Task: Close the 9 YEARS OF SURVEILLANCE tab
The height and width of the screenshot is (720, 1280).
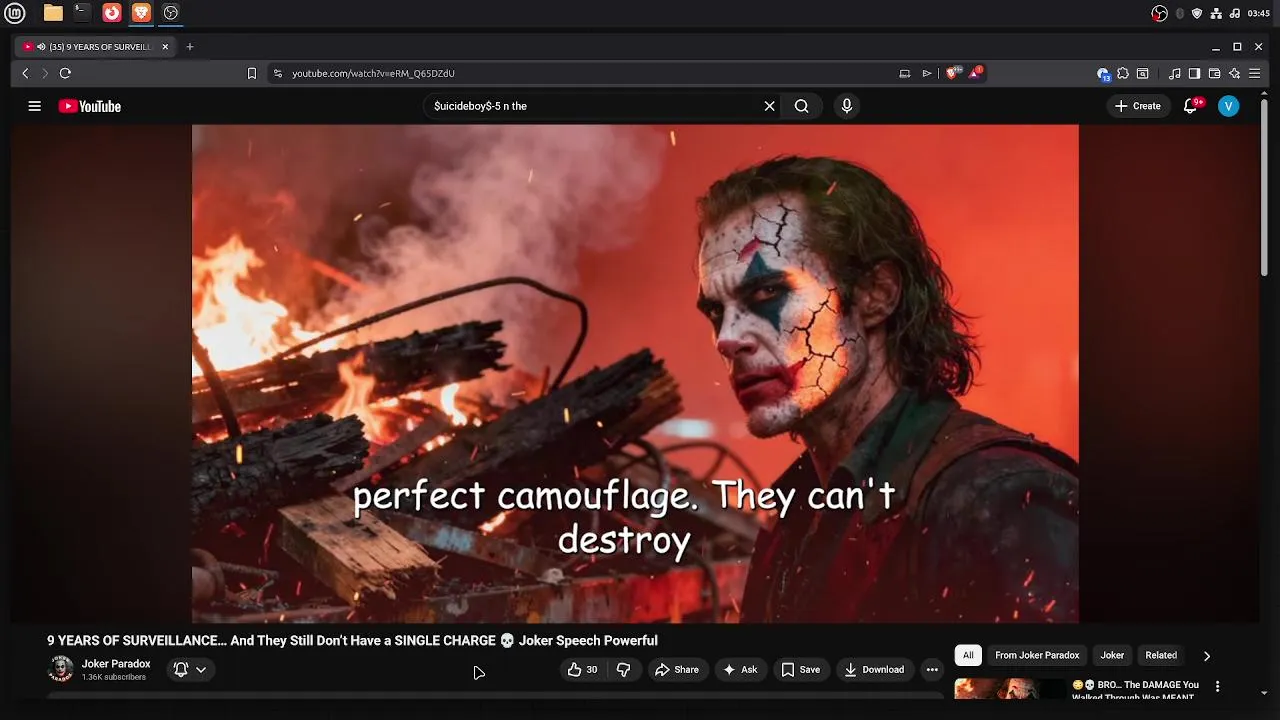Action: tap(165, 46)
